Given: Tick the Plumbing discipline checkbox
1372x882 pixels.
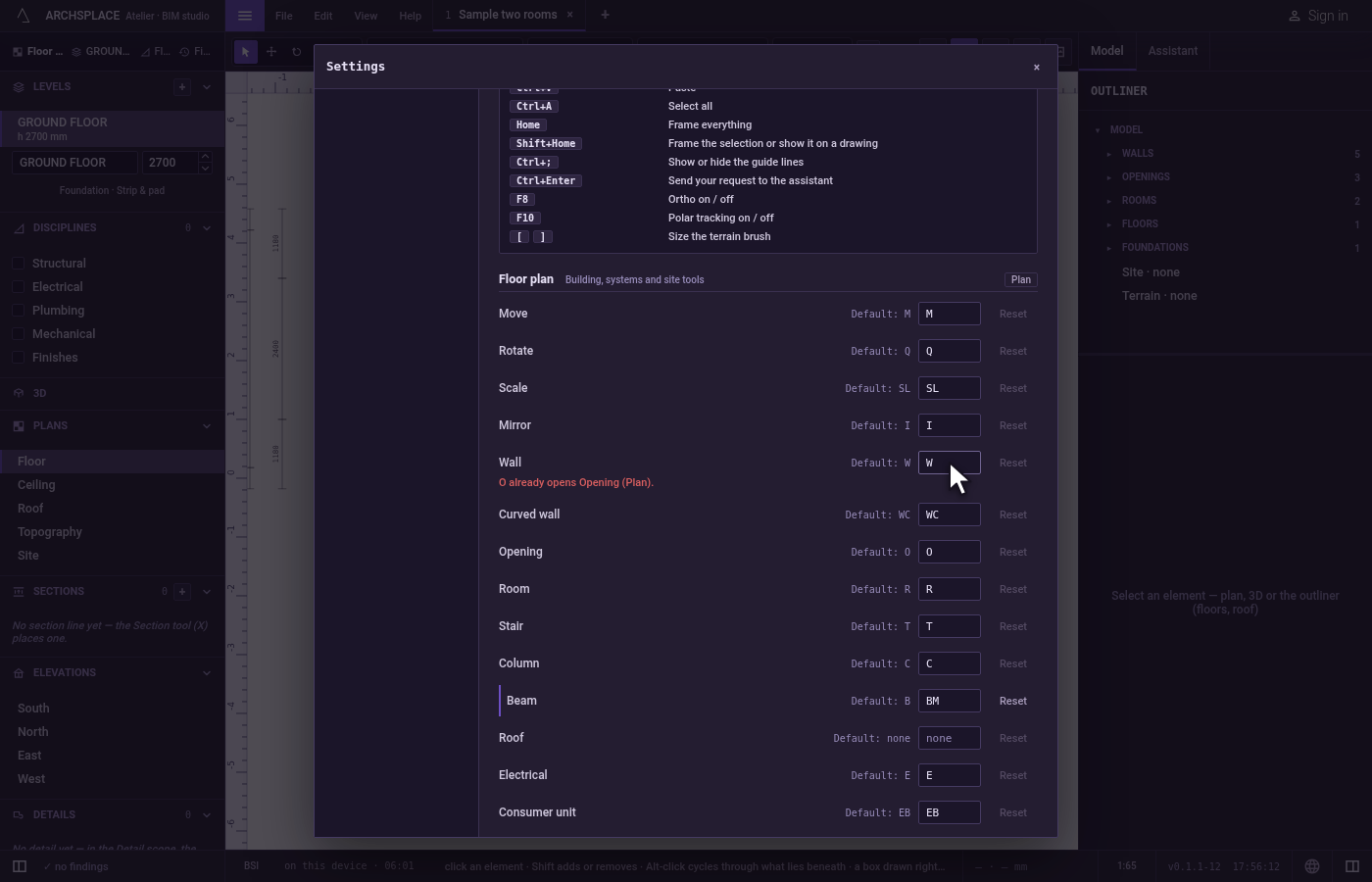Looking at the screenshot, I should click(x=19, y=311).
